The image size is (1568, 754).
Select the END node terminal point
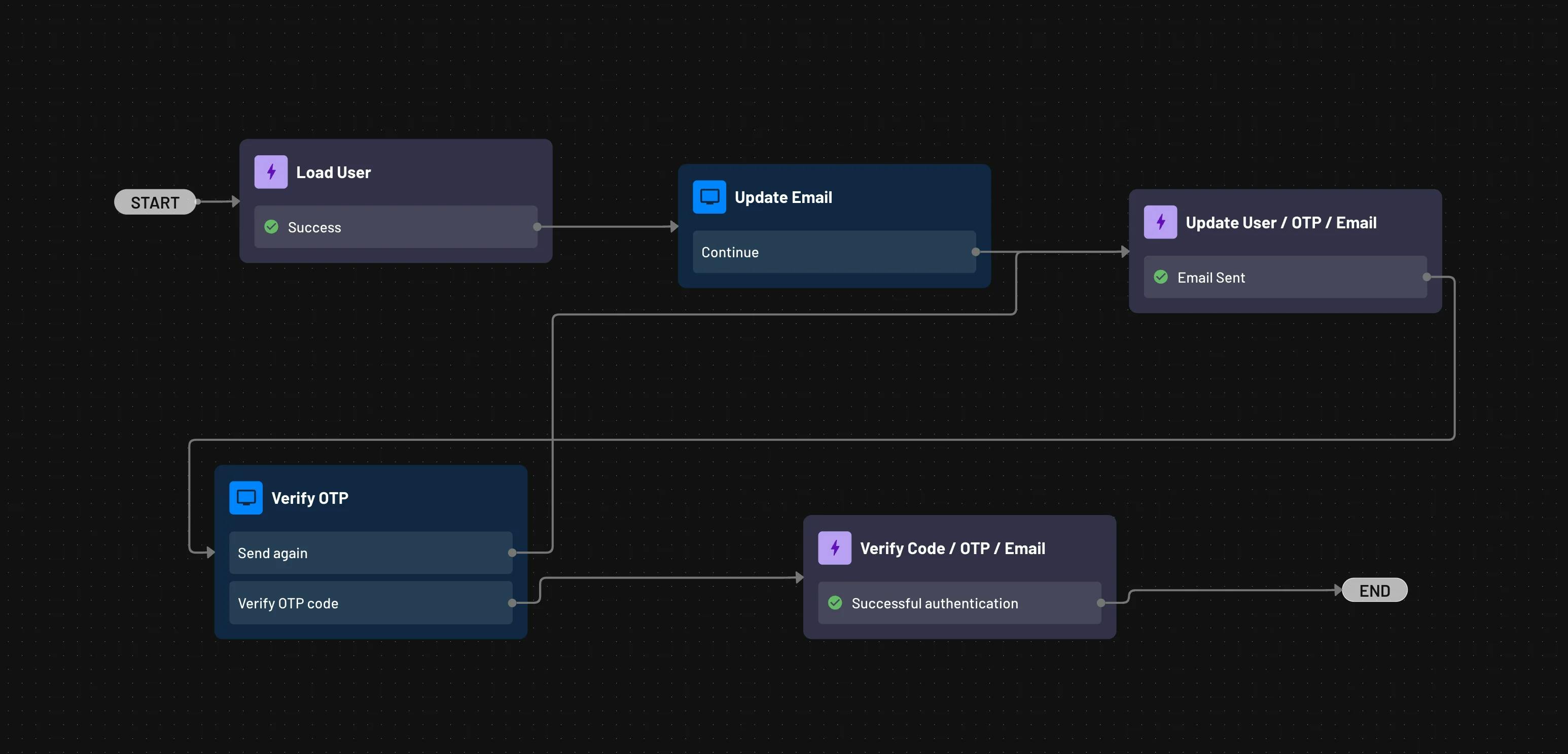point(1375,590)
